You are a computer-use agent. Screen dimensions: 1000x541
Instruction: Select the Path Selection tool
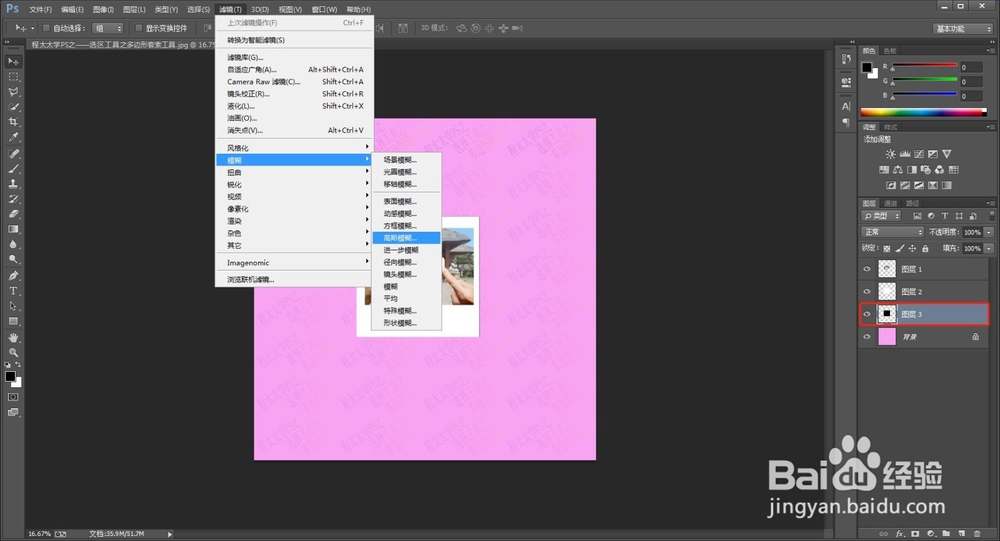click(x=13, y=306)
